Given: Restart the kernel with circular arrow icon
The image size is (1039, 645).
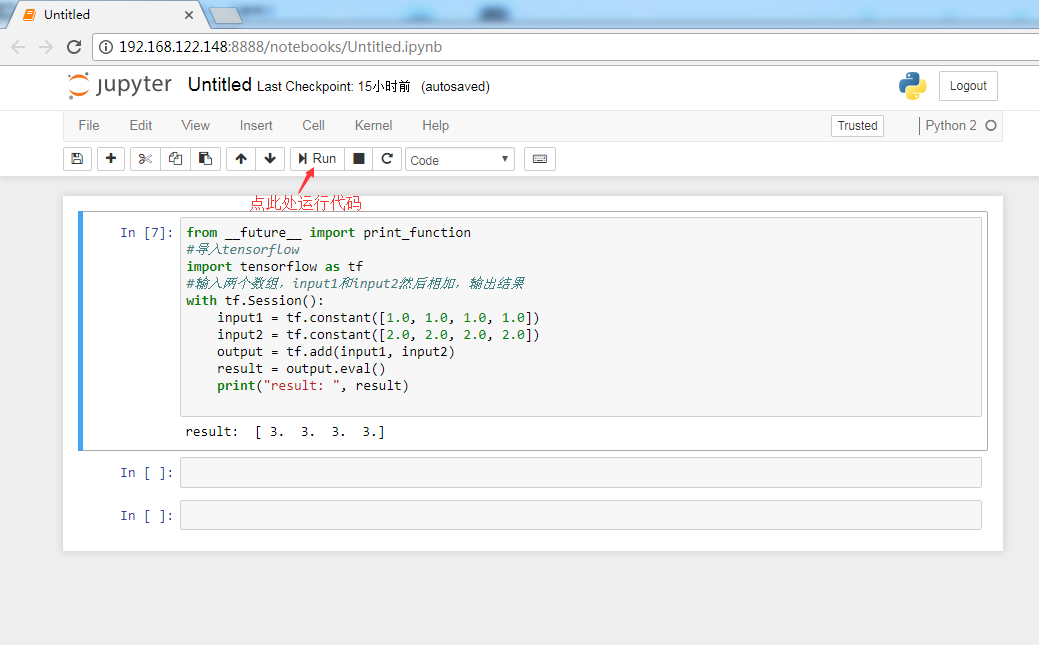Looking at the screenshot, I should [x=388, y=159].
